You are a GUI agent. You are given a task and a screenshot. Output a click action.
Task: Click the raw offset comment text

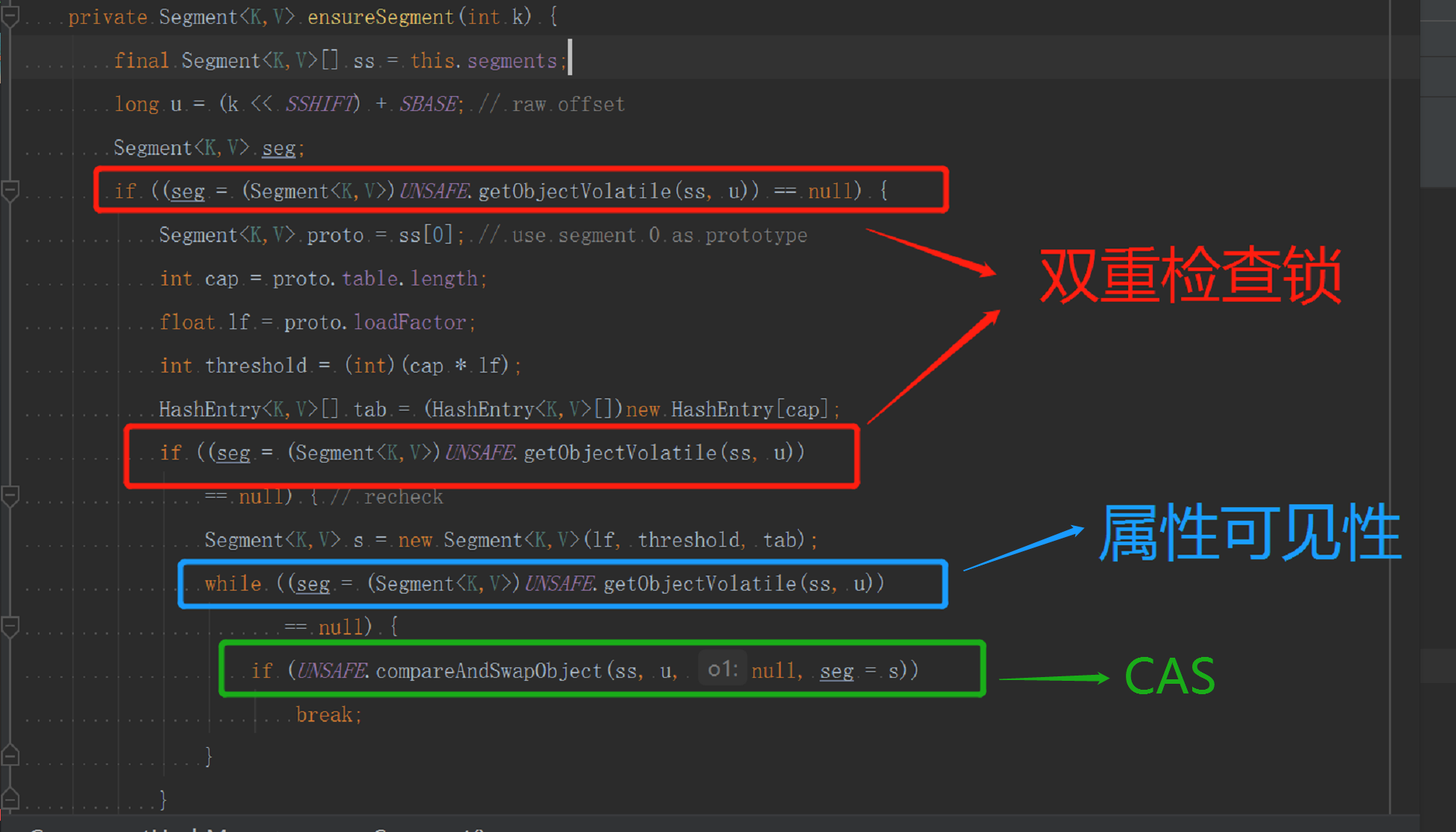point(568,104)
